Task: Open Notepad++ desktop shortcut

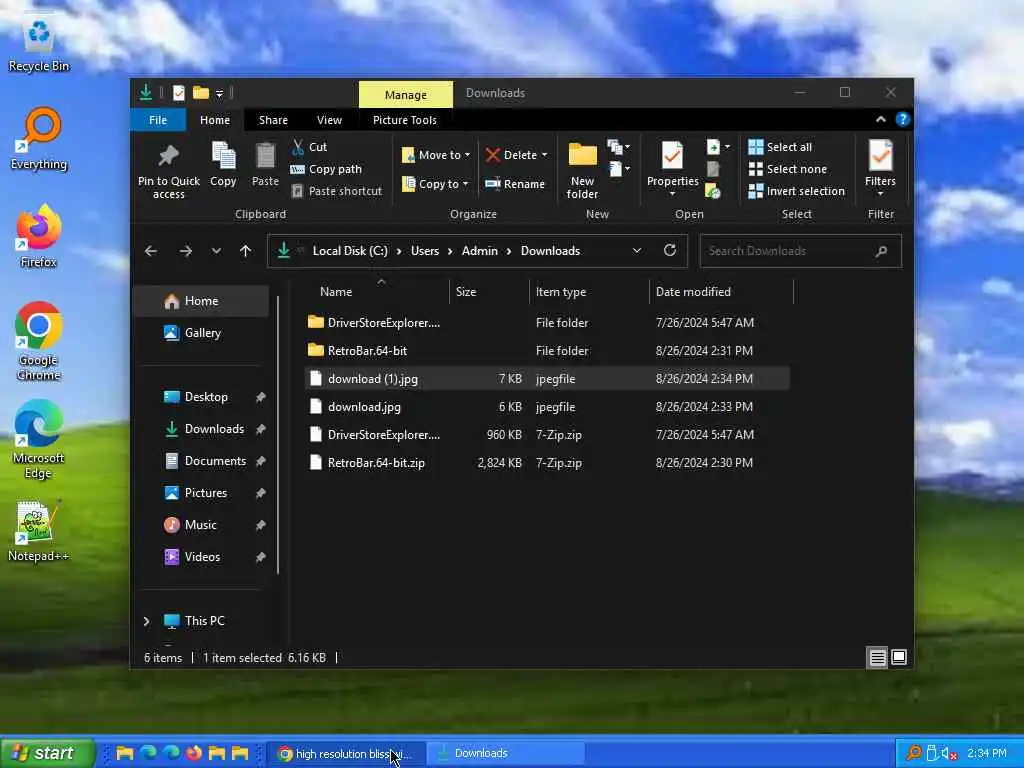Action: (39, 530)
